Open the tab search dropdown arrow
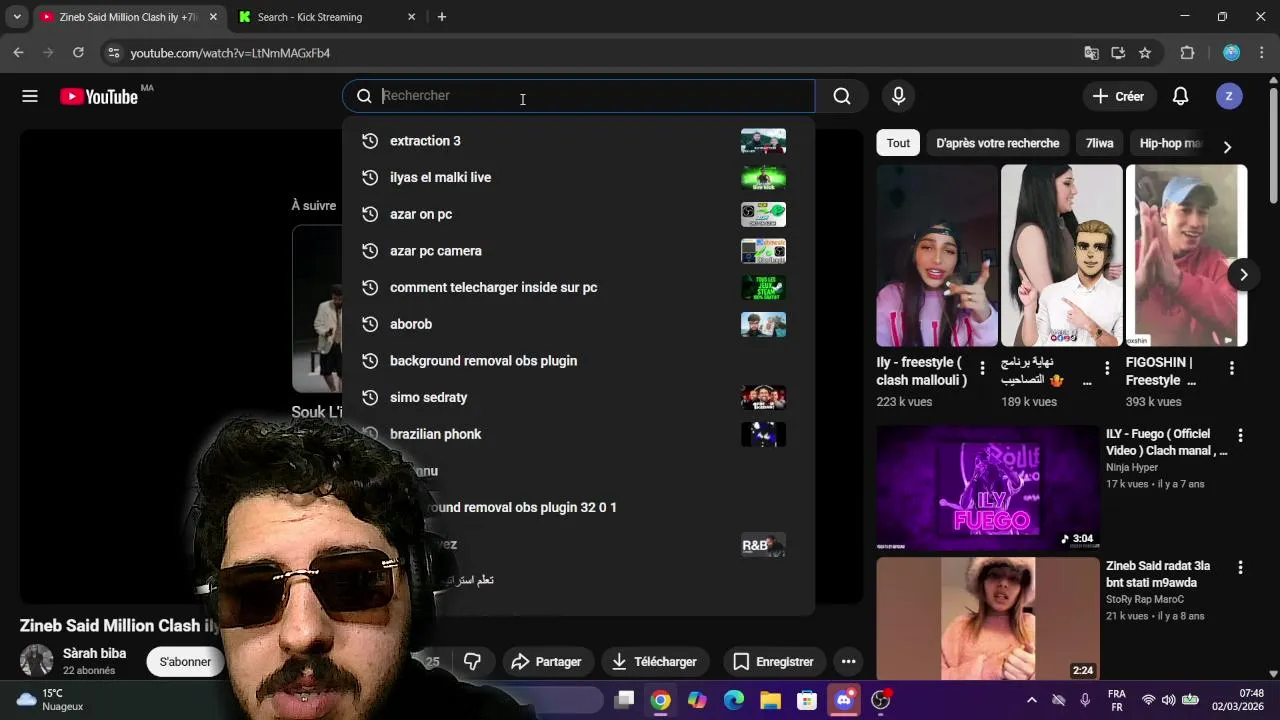This screenshot has height=720, width=1280. pos(17,17)
